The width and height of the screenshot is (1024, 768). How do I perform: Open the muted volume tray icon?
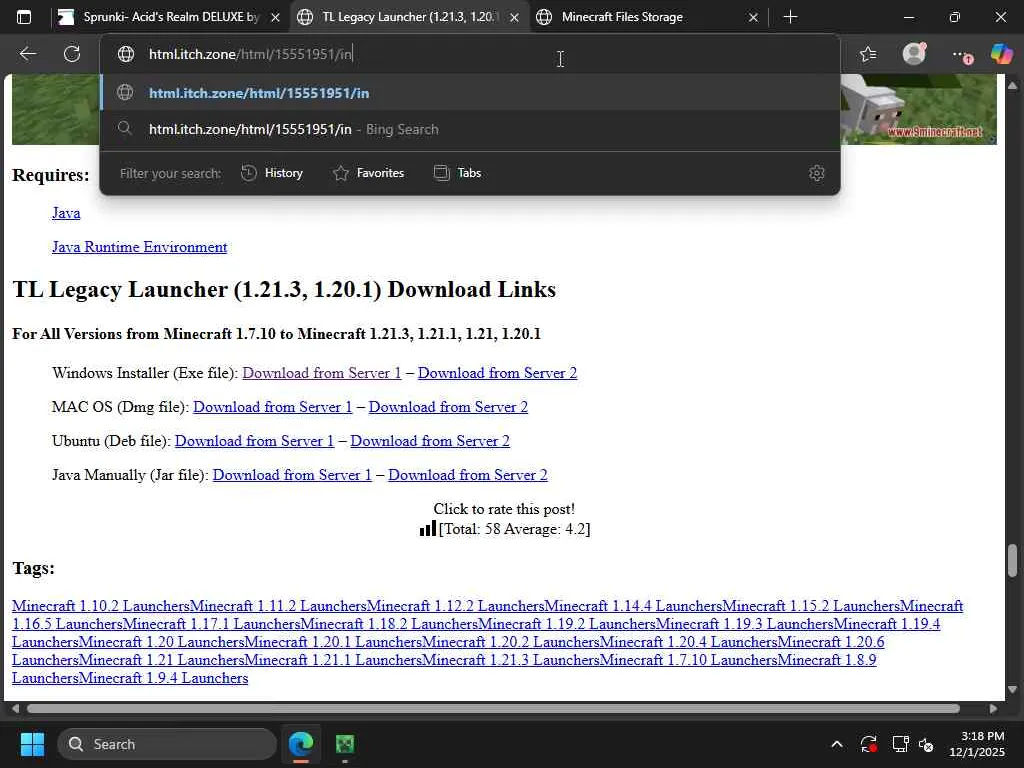(x=926, y=744)
